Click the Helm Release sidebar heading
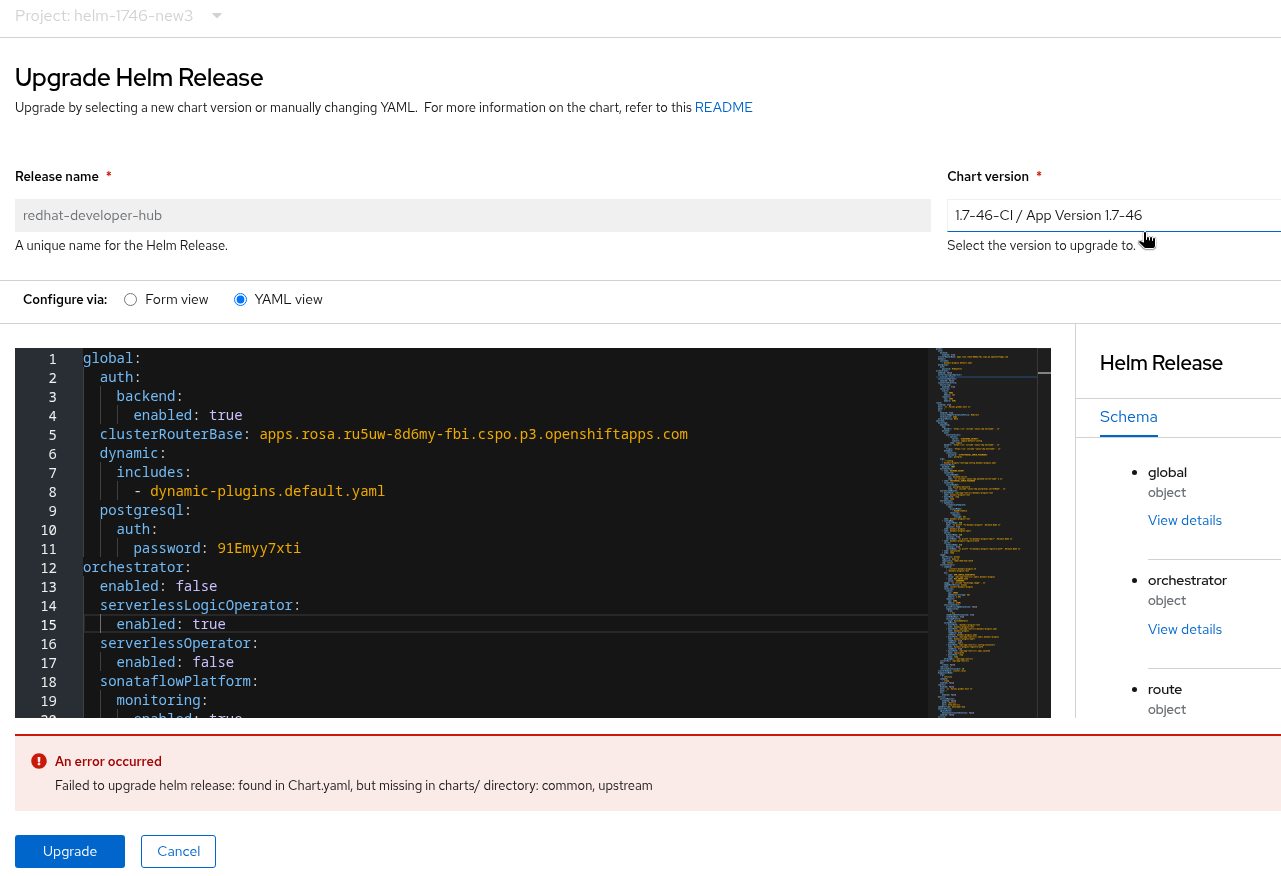Viewport: 1281px width, 876px height. [x=1161, y=363]
